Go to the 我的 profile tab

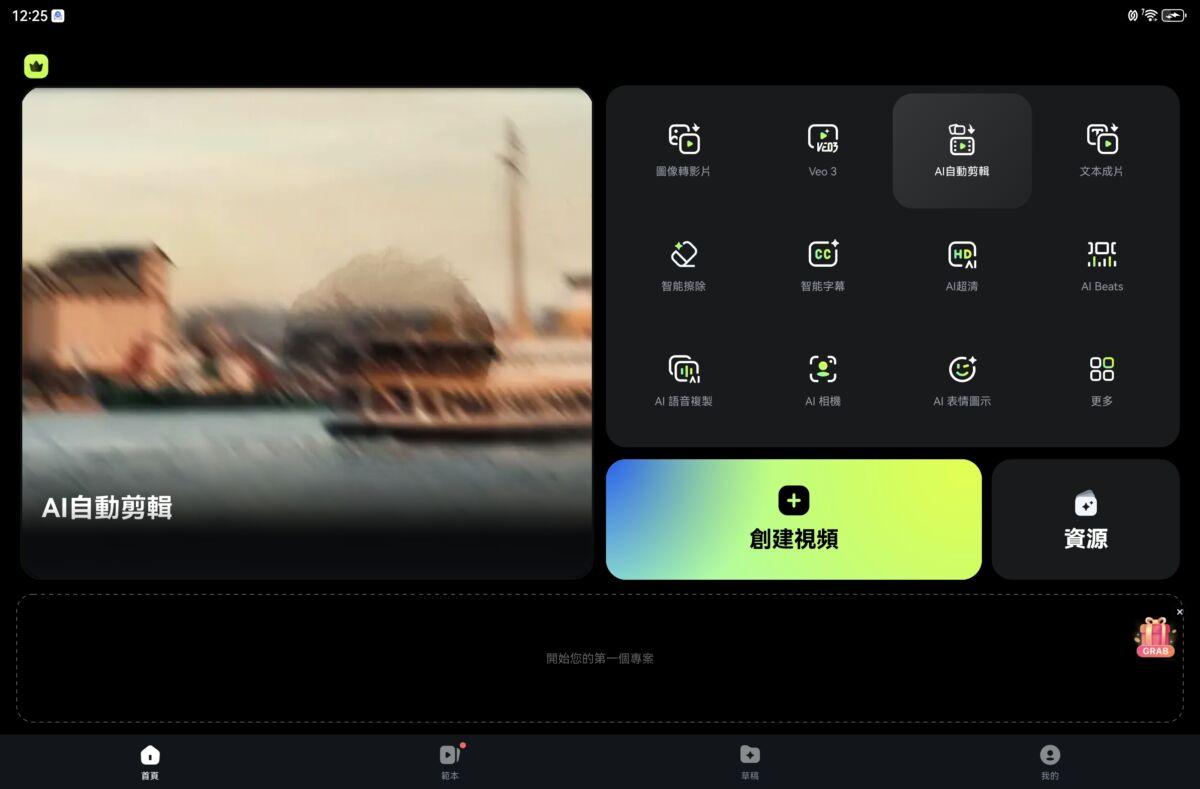coord(1049,762)
